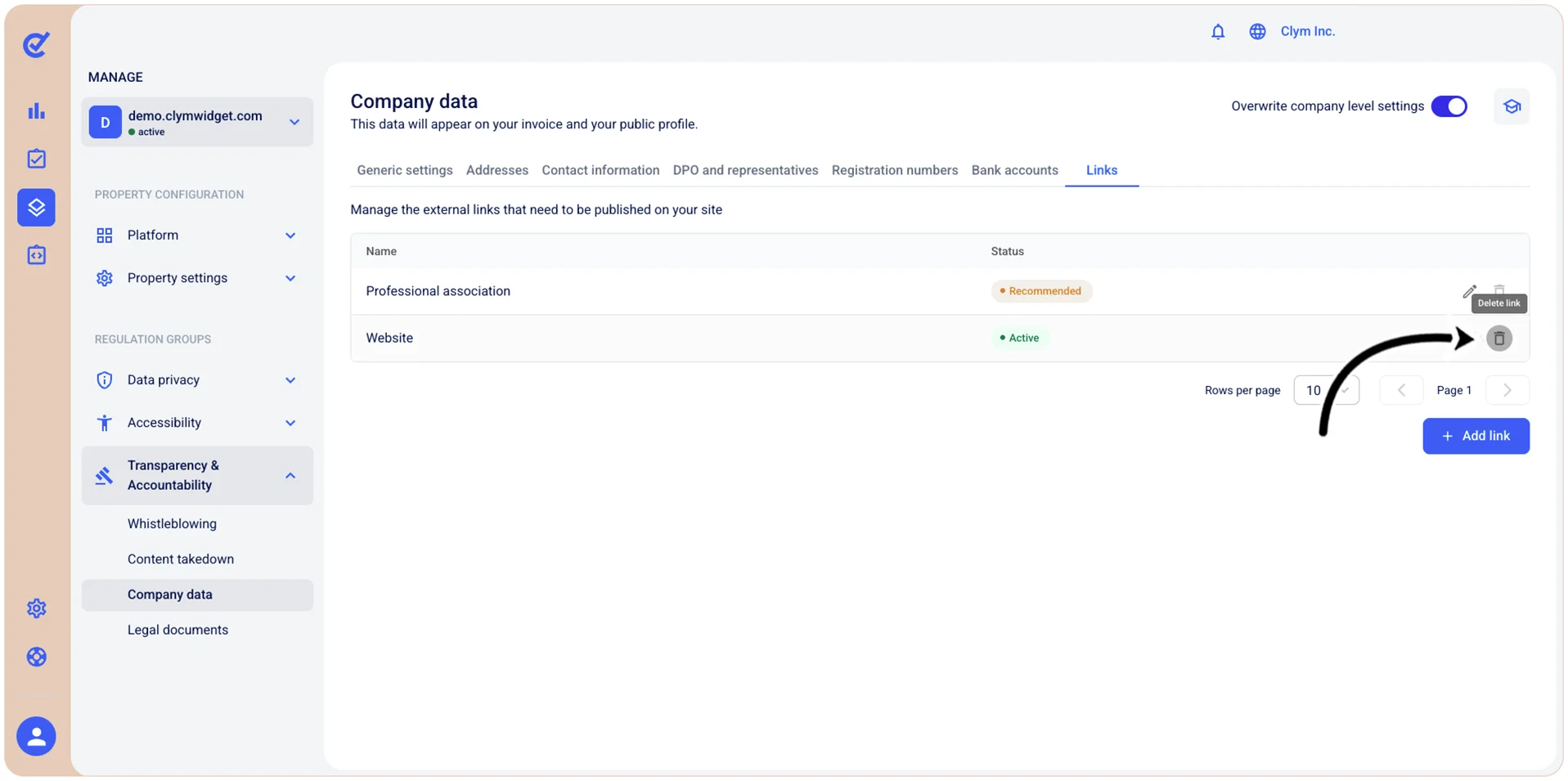The width and height of the screenshot is (1568, 781).
Task: Delete the Website link
Action: tap(1498, 338)
